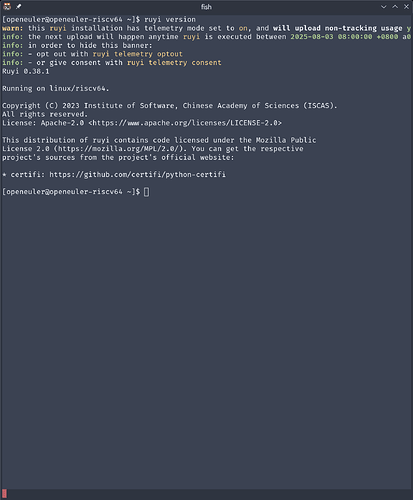The height and width of the screenshot is (500, 413).
Task: Click the fish title bar text
Action: tap(206, 7)
